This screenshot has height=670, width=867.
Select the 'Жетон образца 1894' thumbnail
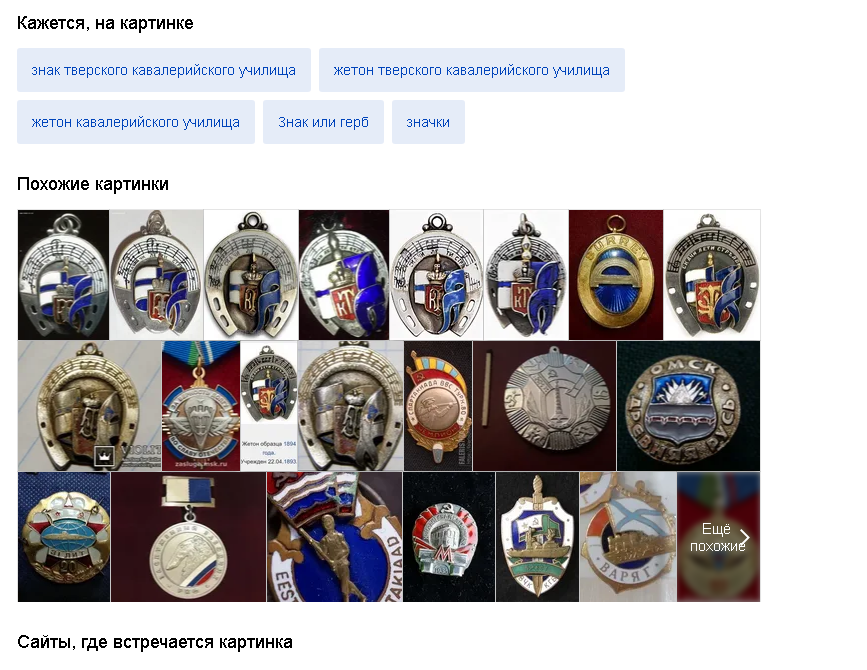coord(269,406)
